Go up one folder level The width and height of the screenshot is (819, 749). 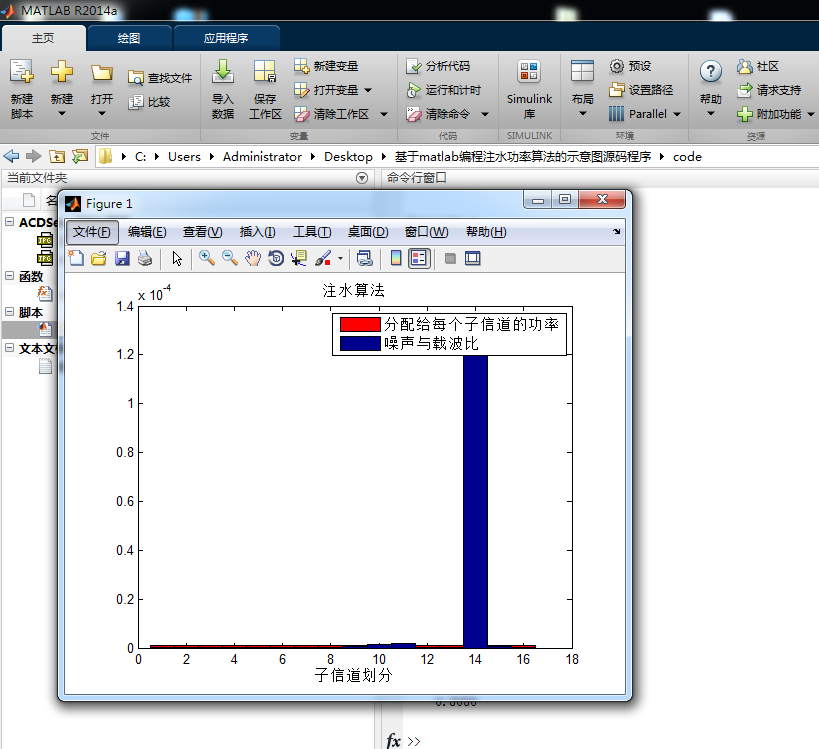(56, 156)
